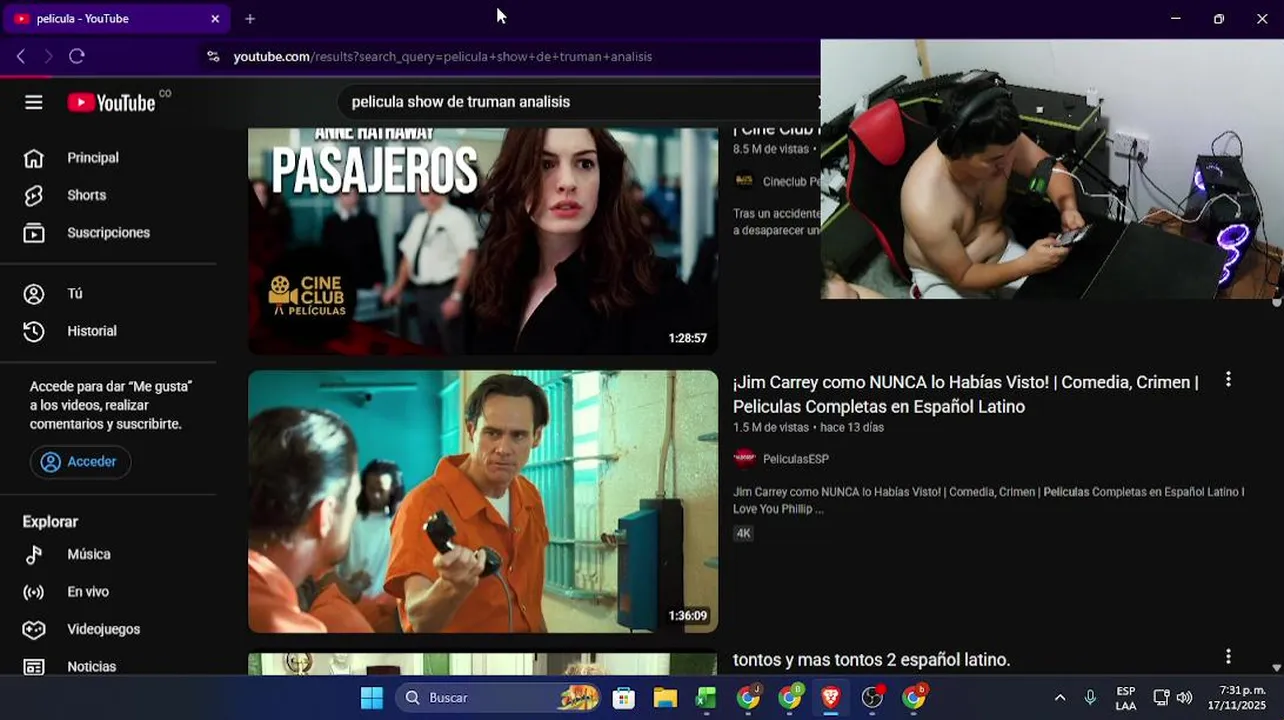1284x720 pixels.
Task: Open OBS Studio from the taskbar
Action: click(x=873, y=698)
